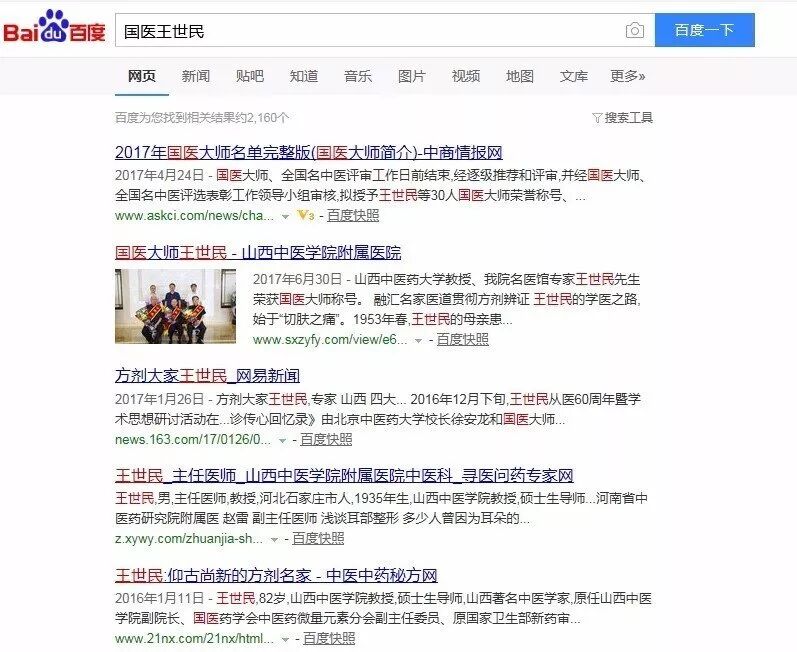This screenshot has width=797, height=652.
Task: Open the 知道 tab
Action: click(303, 76)
